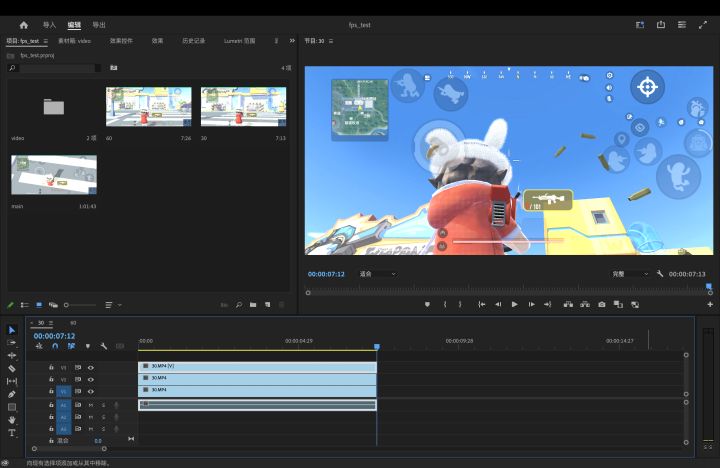Open the 完整 playback resolution dropdown

630,273
